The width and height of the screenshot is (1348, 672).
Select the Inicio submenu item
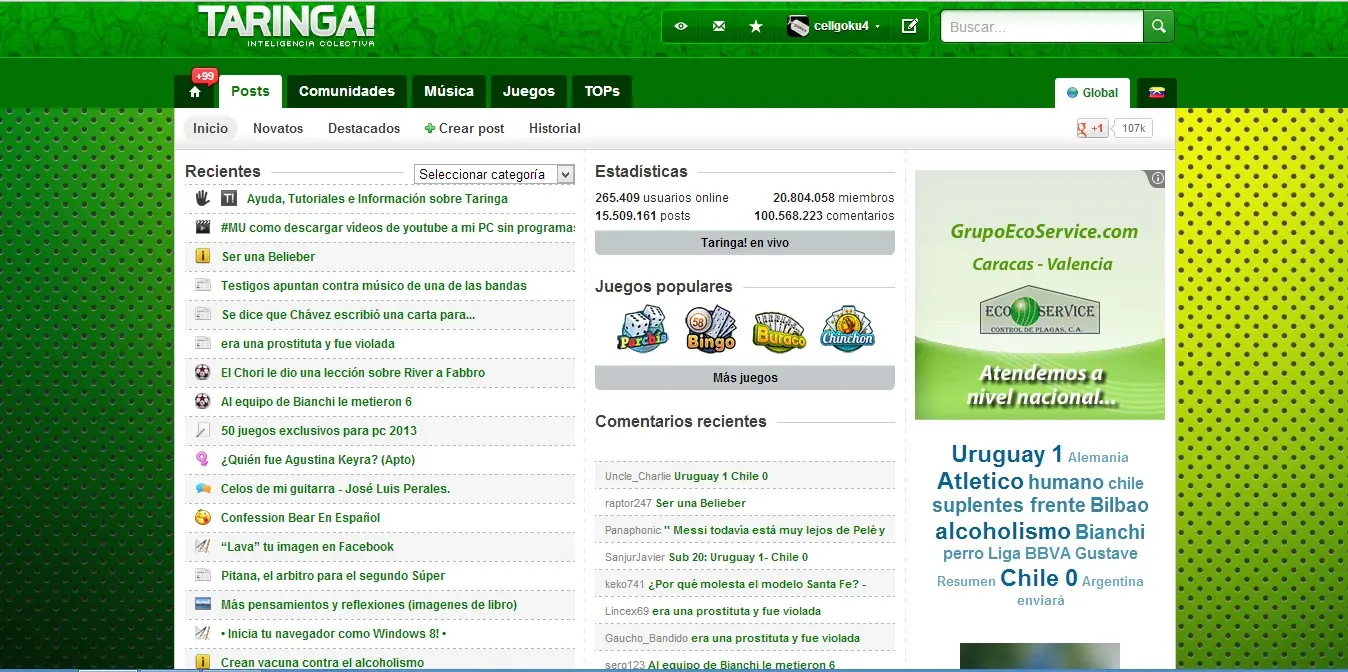click(211, 128)
